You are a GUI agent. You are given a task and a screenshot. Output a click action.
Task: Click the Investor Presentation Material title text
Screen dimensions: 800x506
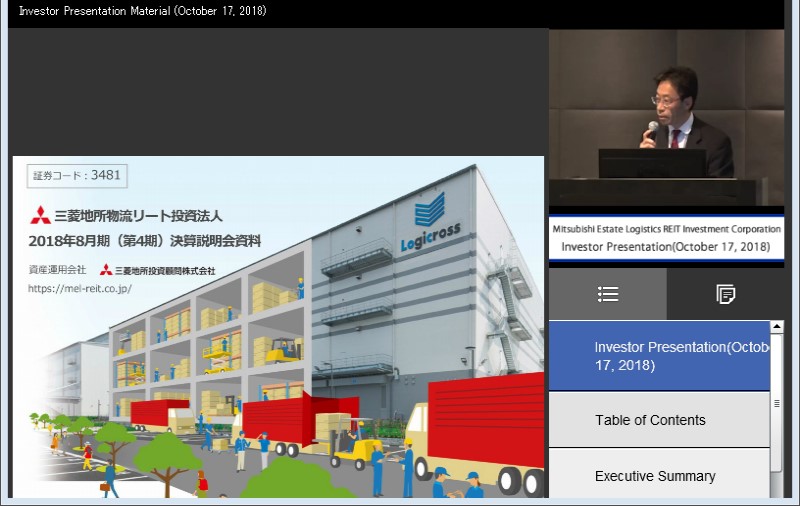click(142, 11)
